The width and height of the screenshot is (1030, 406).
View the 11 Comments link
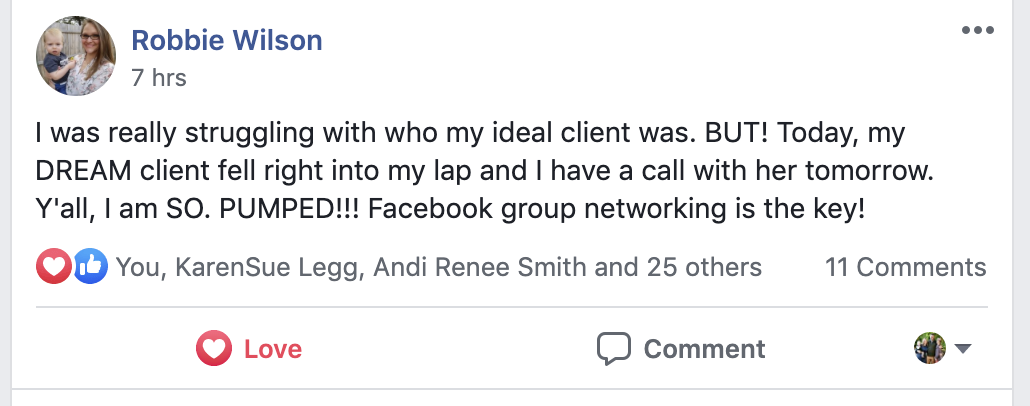coord(905,267)
